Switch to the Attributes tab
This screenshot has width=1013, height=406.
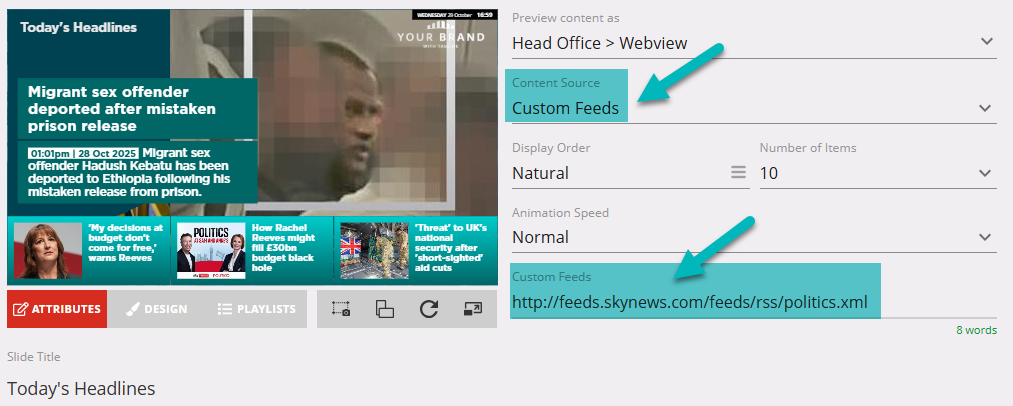click(x=57, y=309)
